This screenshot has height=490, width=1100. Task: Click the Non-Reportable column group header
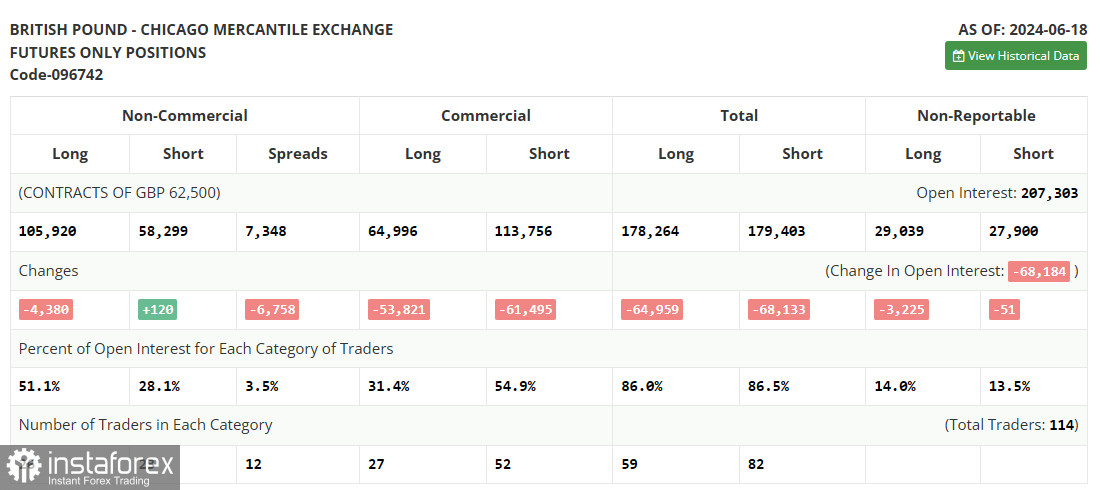click(x=976, y=116)
